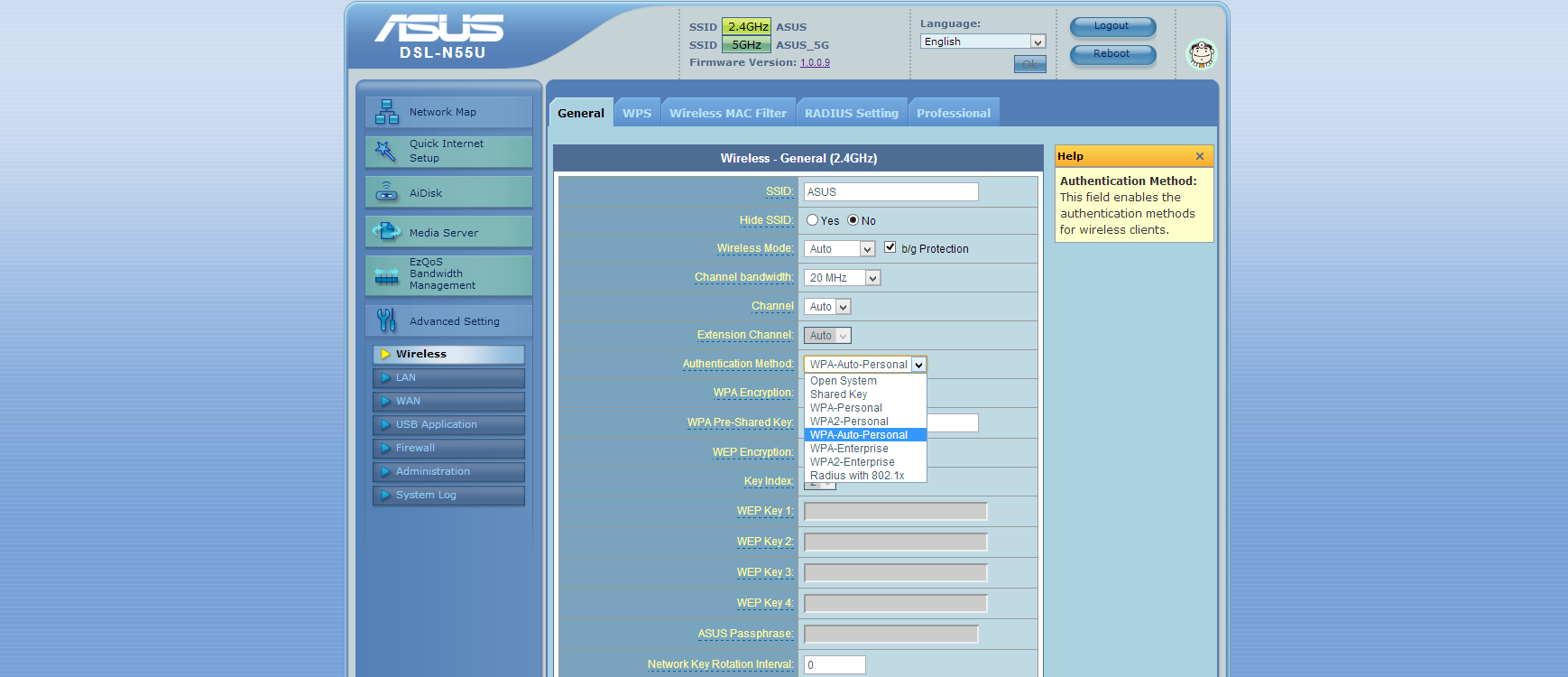
Task: Click the WEP Key 2 field
Action: tap(896, 543)
